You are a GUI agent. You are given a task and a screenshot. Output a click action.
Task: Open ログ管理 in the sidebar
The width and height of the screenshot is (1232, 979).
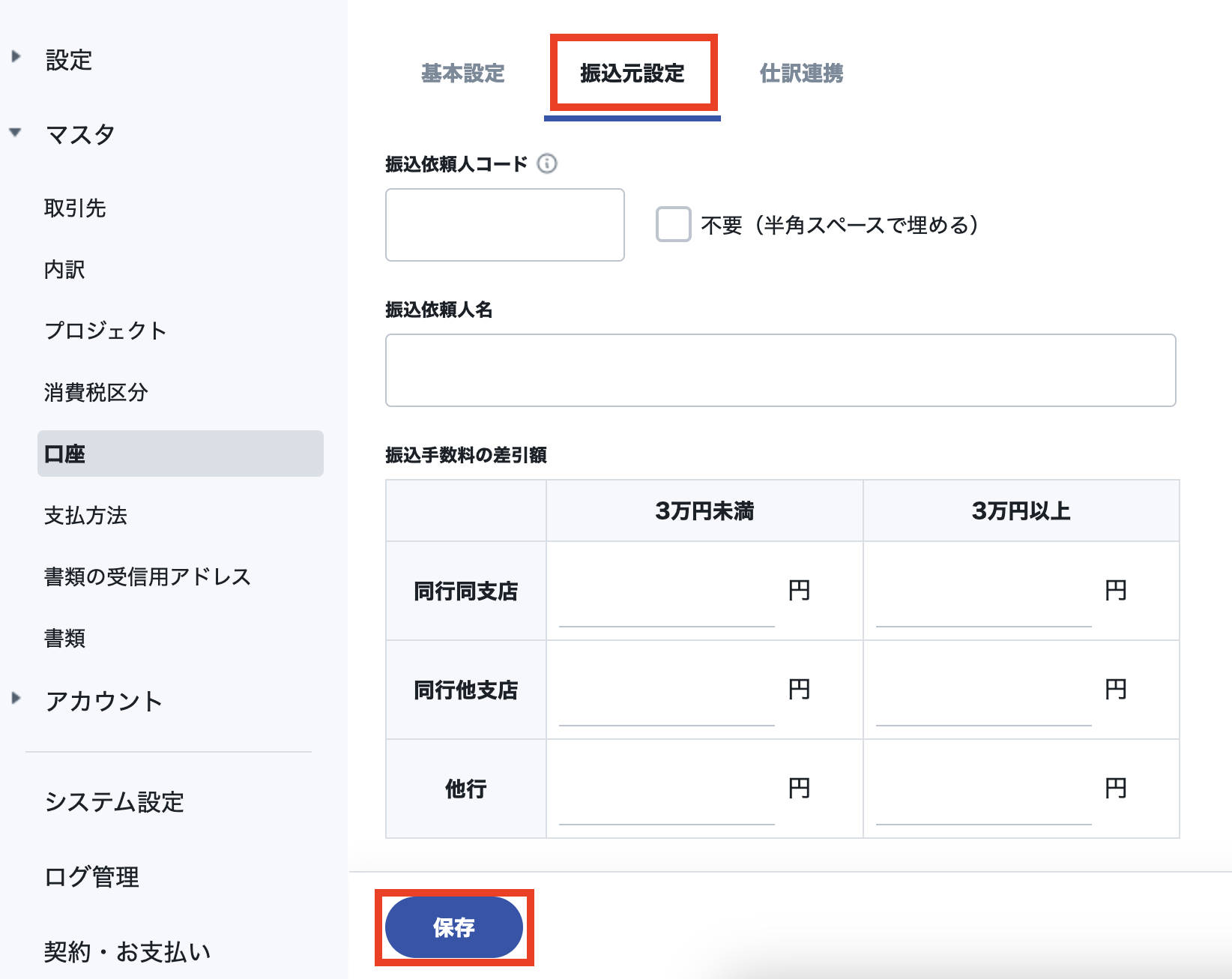coord(91,876)
